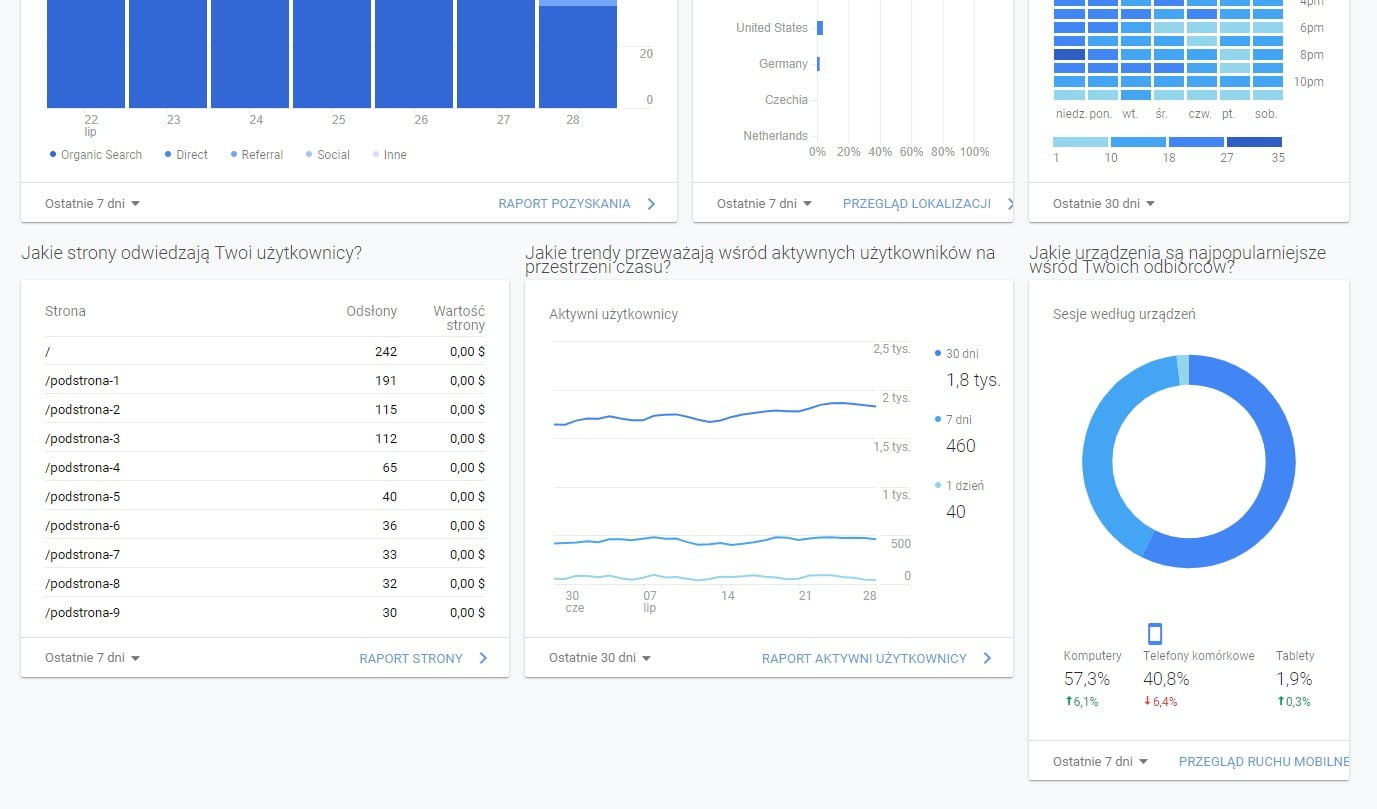This screenshot has width=1377, height=809.
Task: Click the 30 dni legend marker
Action: click(x=938, y=354)
